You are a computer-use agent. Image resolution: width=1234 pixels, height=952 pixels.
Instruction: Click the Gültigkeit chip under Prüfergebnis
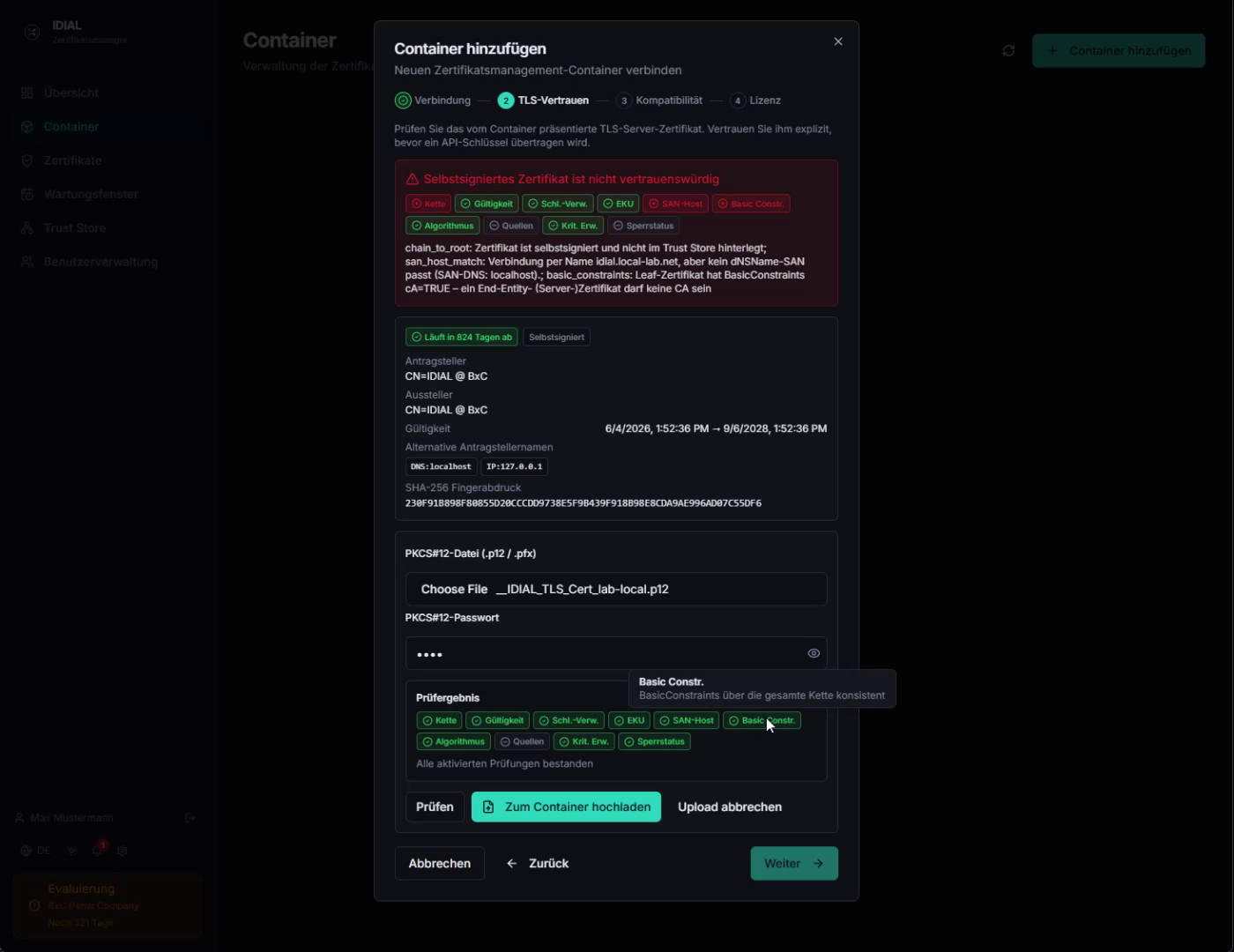[x=497, y=720]
